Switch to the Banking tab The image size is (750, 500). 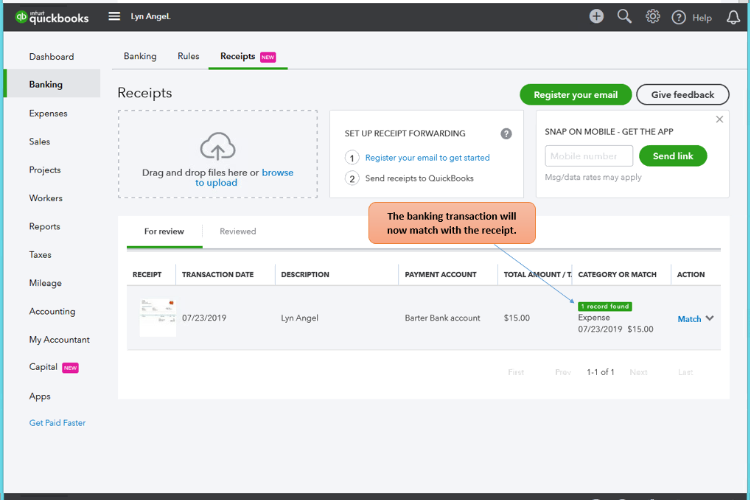pyautogui.click(x=140, y=56)
